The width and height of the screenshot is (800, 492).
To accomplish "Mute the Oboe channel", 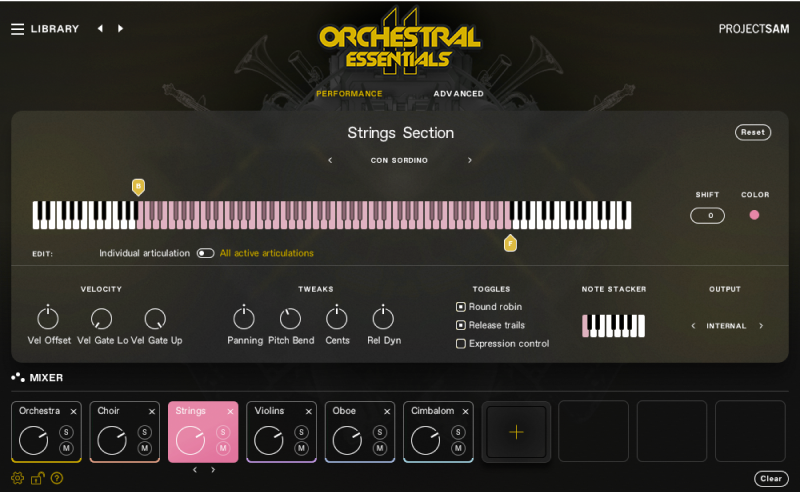I will click(x=380, y=449).
